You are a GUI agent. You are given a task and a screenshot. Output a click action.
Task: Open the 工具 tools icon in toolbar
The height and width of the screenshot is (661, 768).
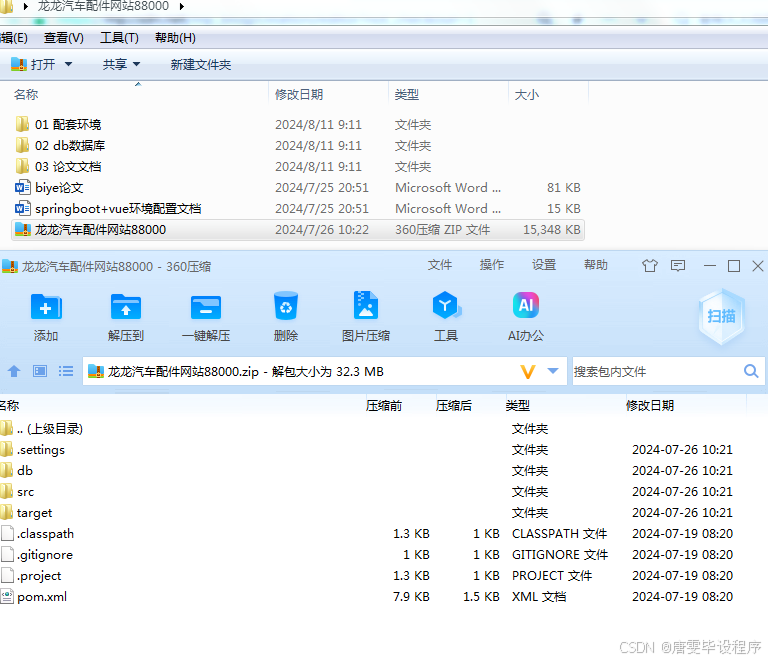click(x=446, y=306)
